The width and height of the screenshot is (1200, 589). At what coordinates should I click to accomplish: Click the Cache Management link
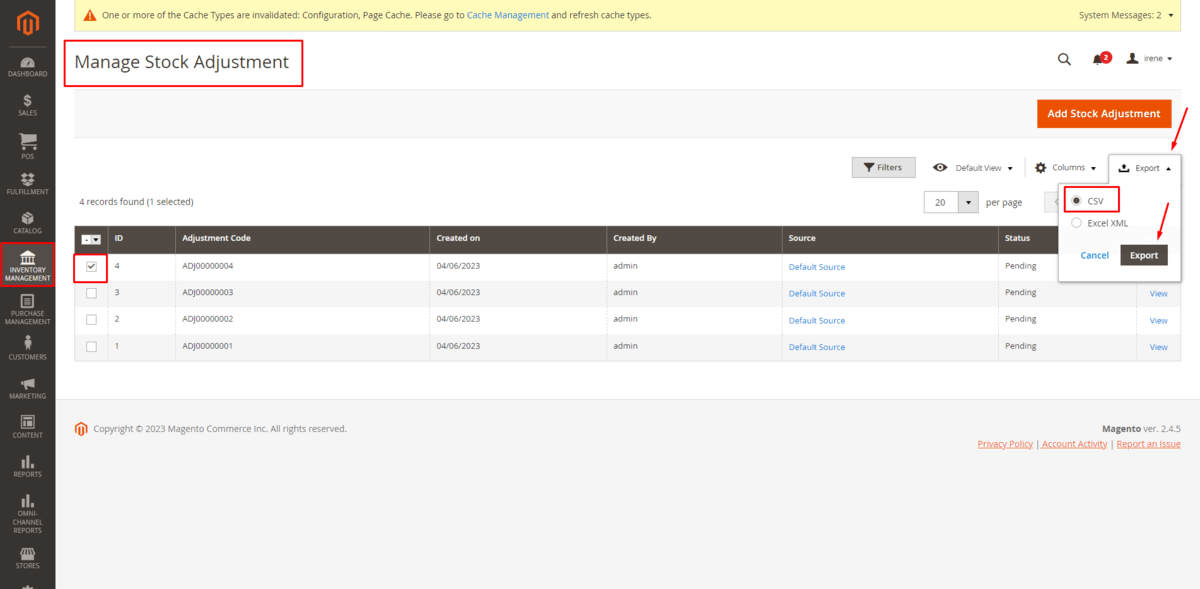(x=507, y=16)
